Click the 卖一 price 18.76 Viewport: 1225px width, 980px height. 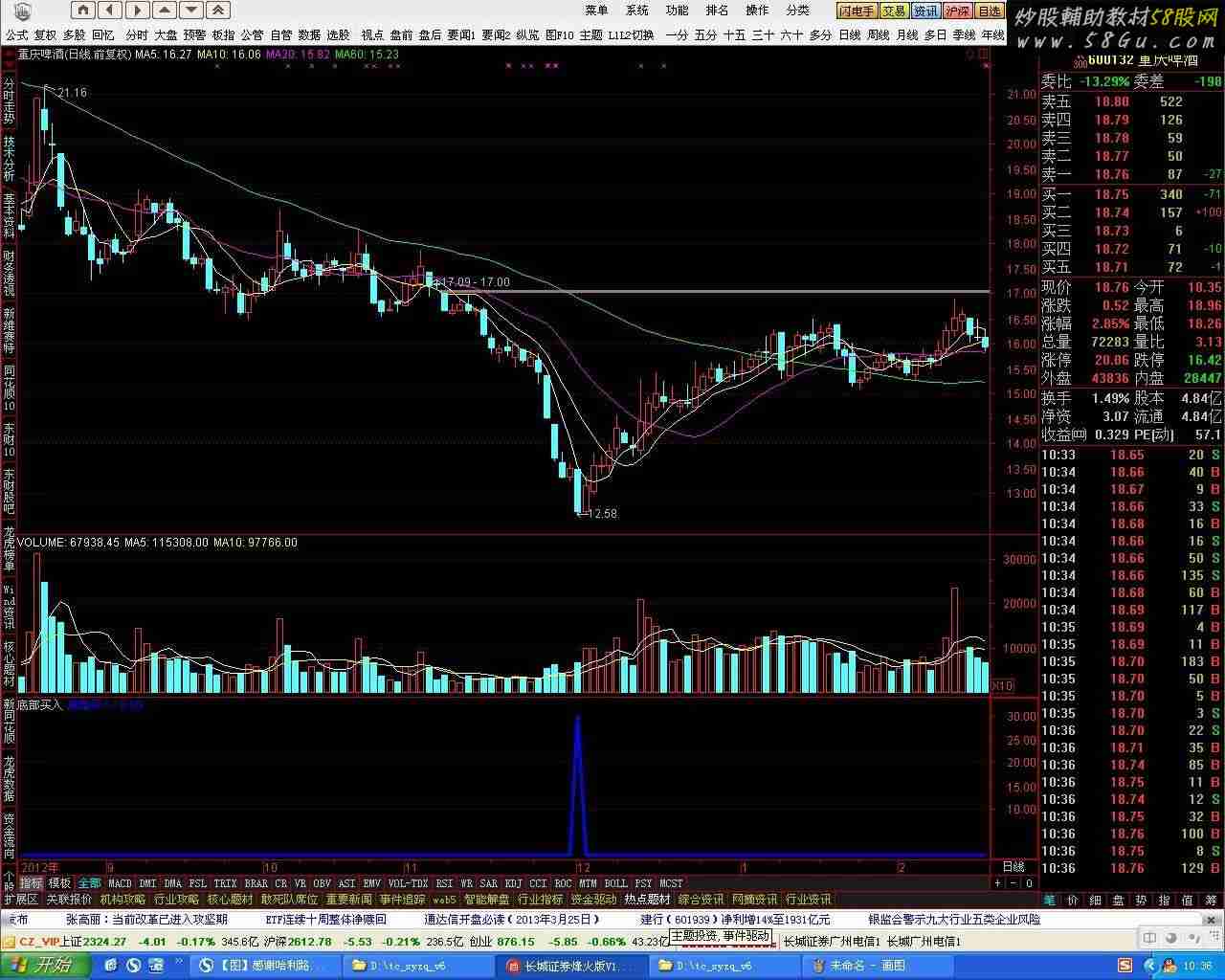point(1112,174)
